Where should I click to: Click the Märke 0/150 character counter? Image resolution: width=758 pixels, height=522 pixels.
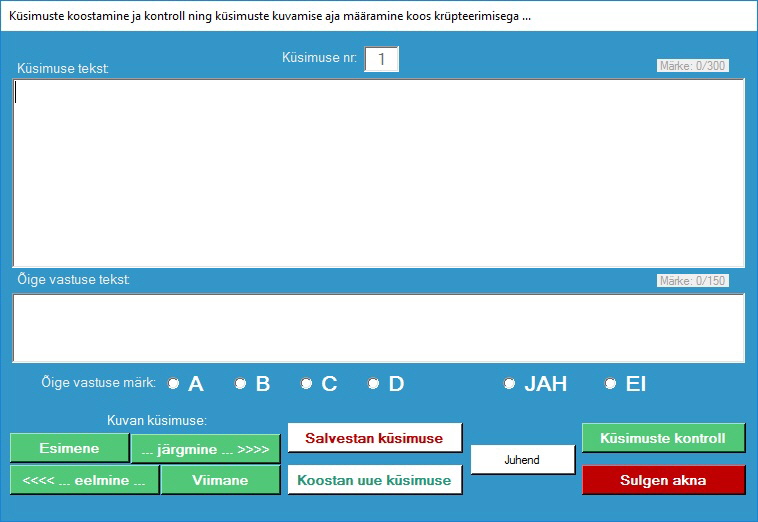[x=692, y=281]
